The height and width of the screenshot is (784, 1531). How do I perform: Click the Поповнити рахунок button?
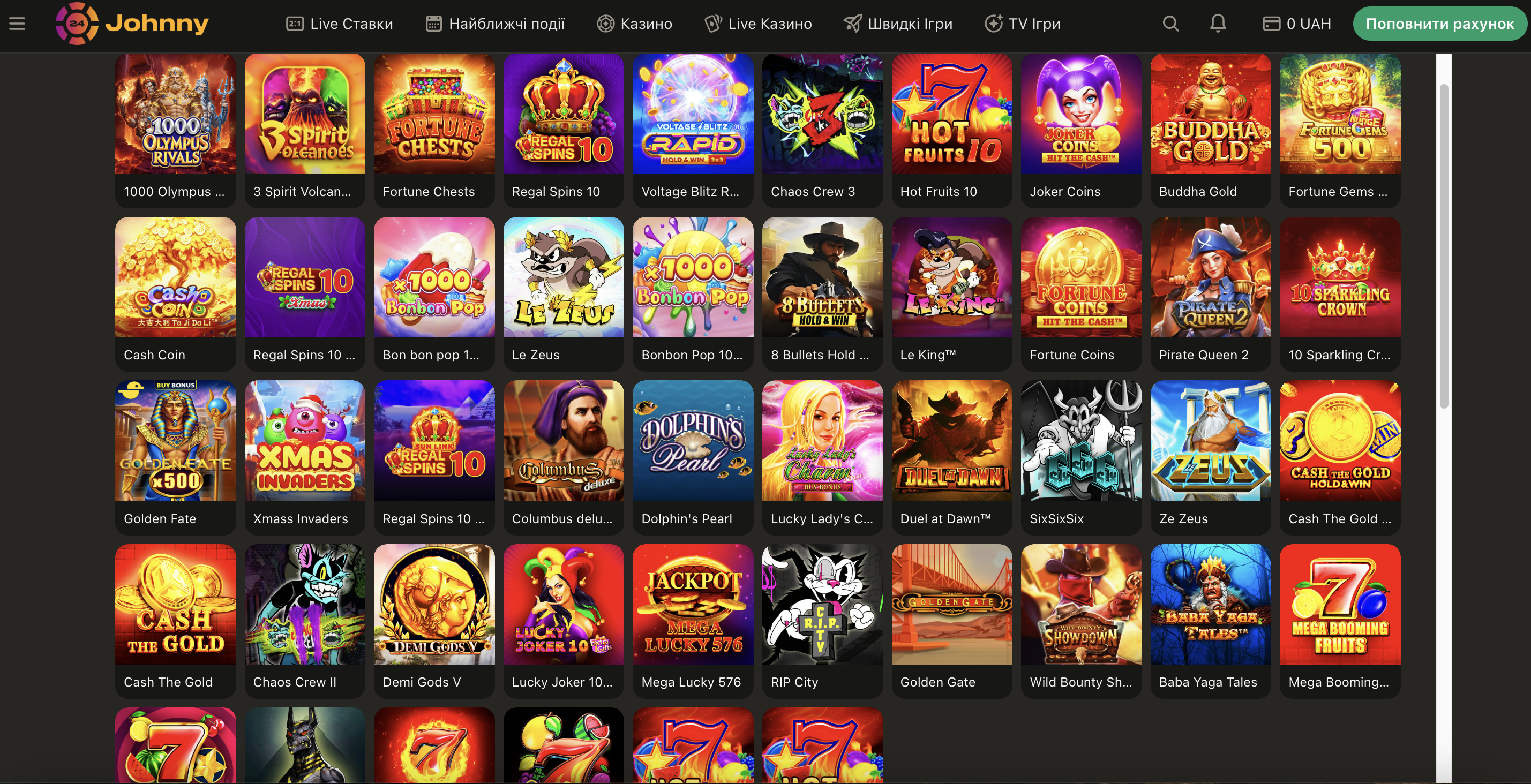(1439, 24)
